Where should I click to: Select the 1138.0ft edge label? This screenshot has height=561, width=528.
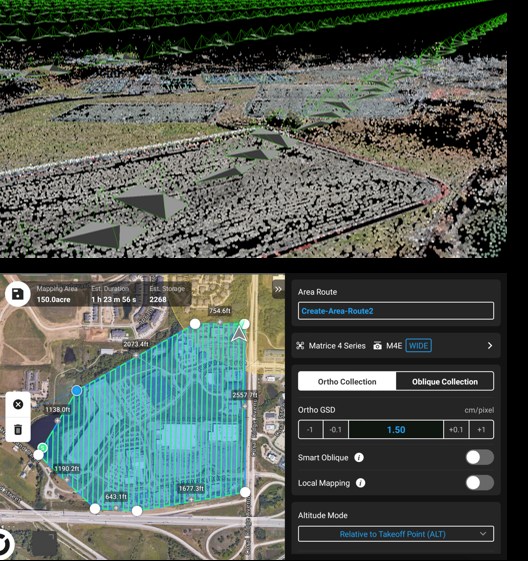pyautogui.click(x=58, y=409)
